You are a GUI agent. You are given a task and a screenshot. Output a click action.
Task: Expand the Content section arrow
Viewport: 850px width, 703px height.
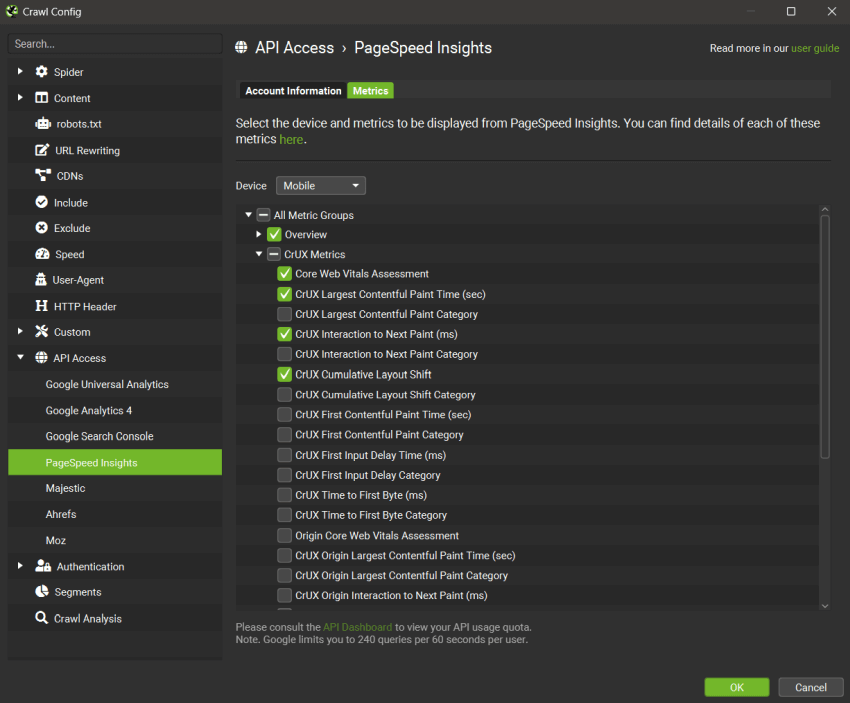tap(20, 98)
